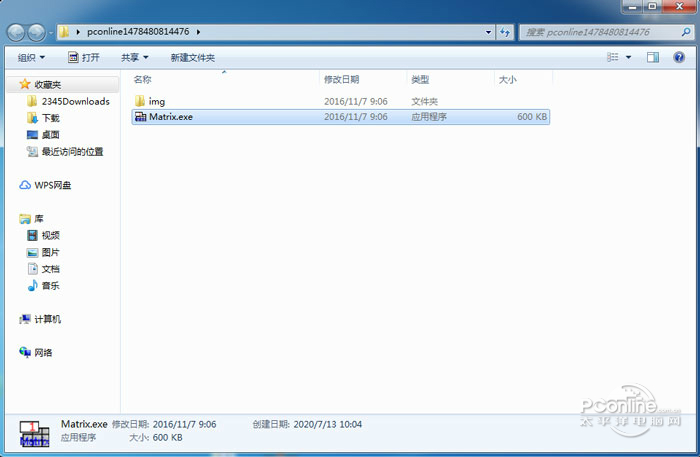Image resolution: width=700 pixels, height=457 pixels.
Task: Open 2345Downloads in favorites
Action: point(75,101)
